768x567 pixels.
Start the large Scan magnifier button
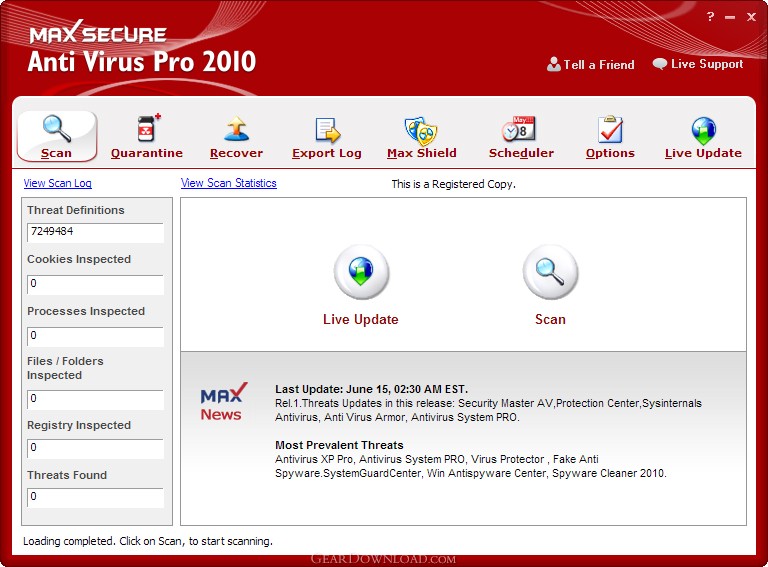(550, 272)
